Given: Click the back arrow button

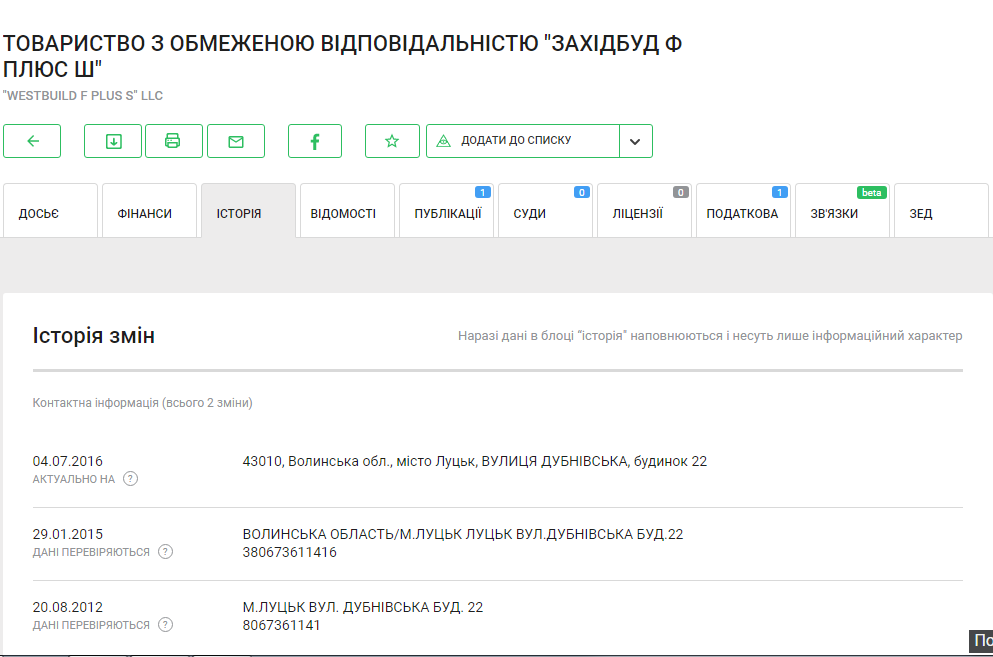Looking at the screenshot, I should point(32,141).
